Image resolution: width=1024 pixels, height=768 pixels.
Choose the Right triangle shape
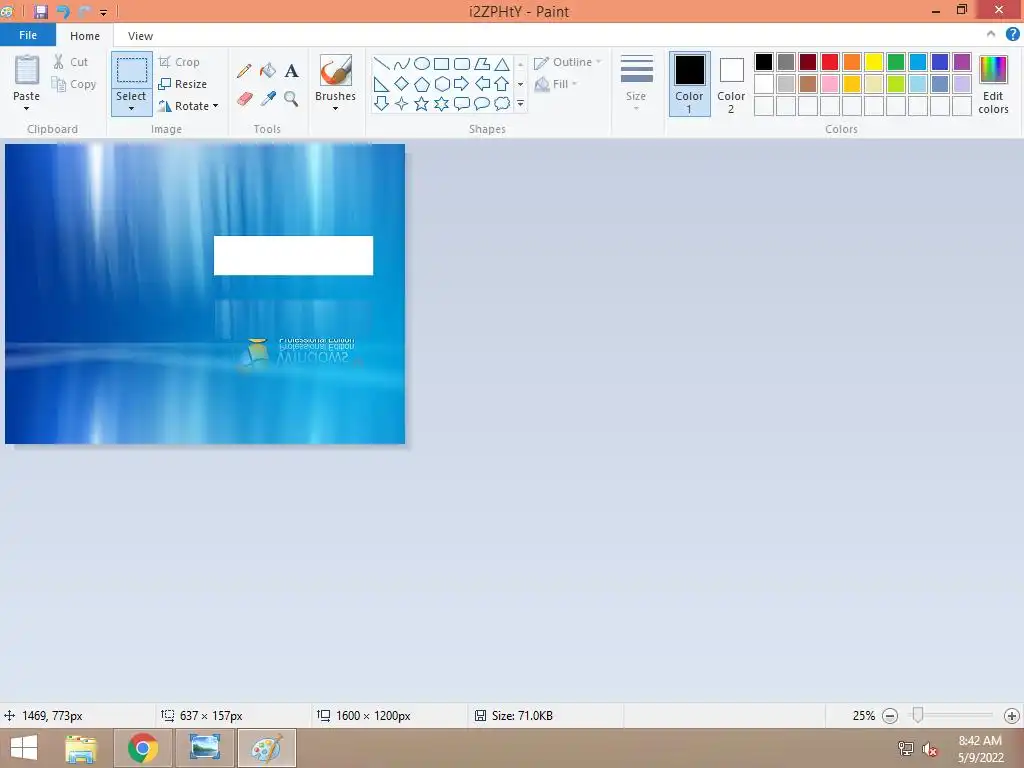click(381, 84)
